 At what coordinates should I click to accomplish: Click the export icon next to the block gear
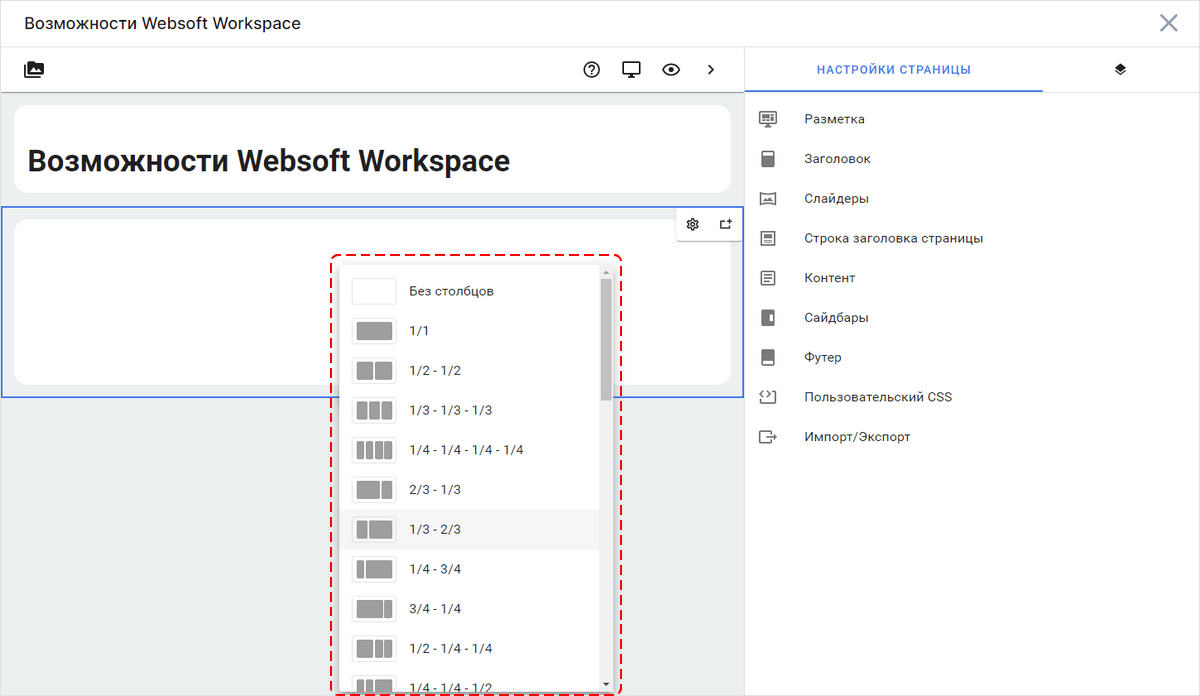tap(725, 224)
